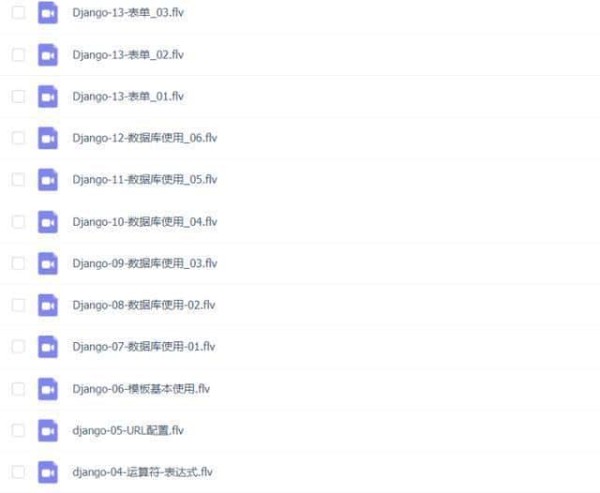Open file Django-07-数据库使用-01.flv
This screenshot has height=493, width=600.
[144, 347]
